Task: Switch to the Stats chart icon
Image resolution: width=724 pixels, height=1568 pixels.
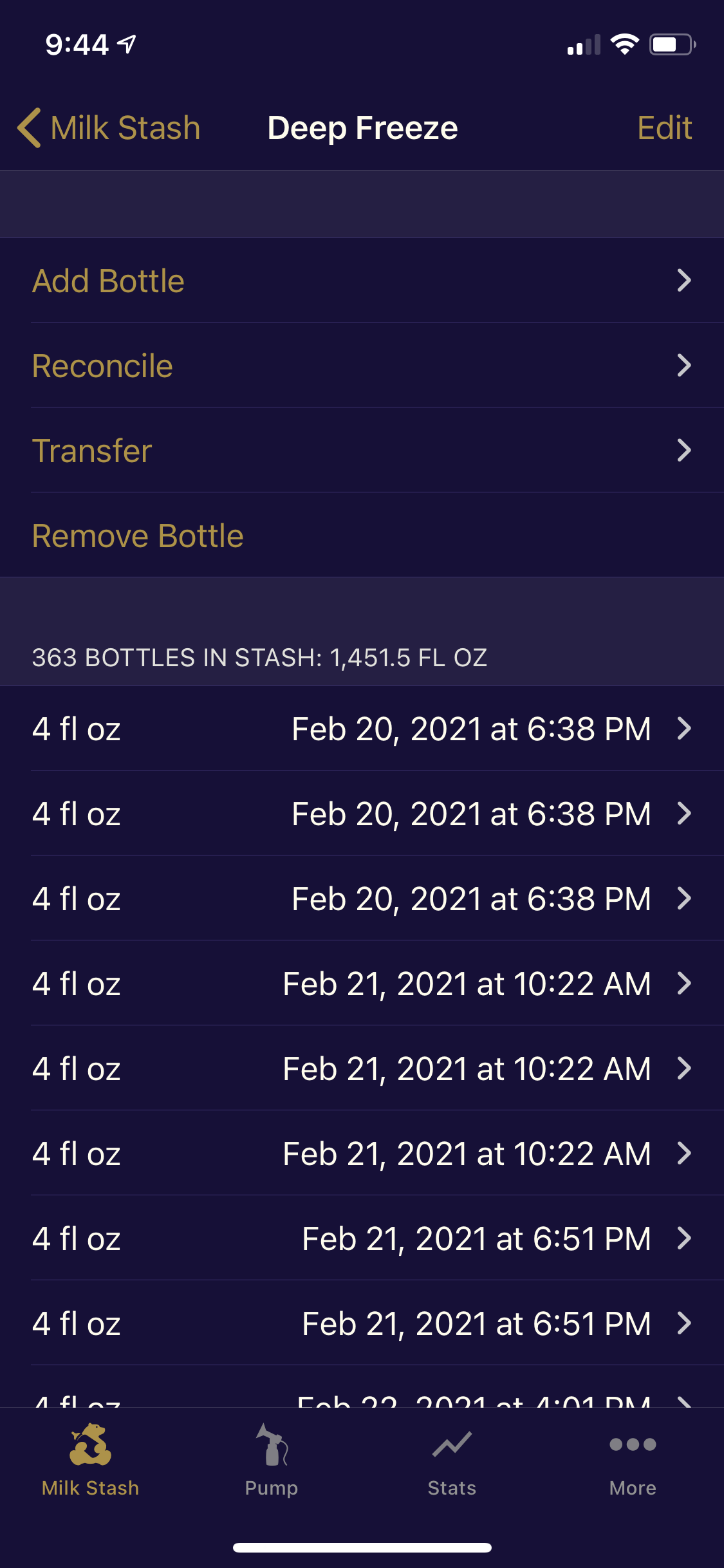Action: click(452, 1444)
